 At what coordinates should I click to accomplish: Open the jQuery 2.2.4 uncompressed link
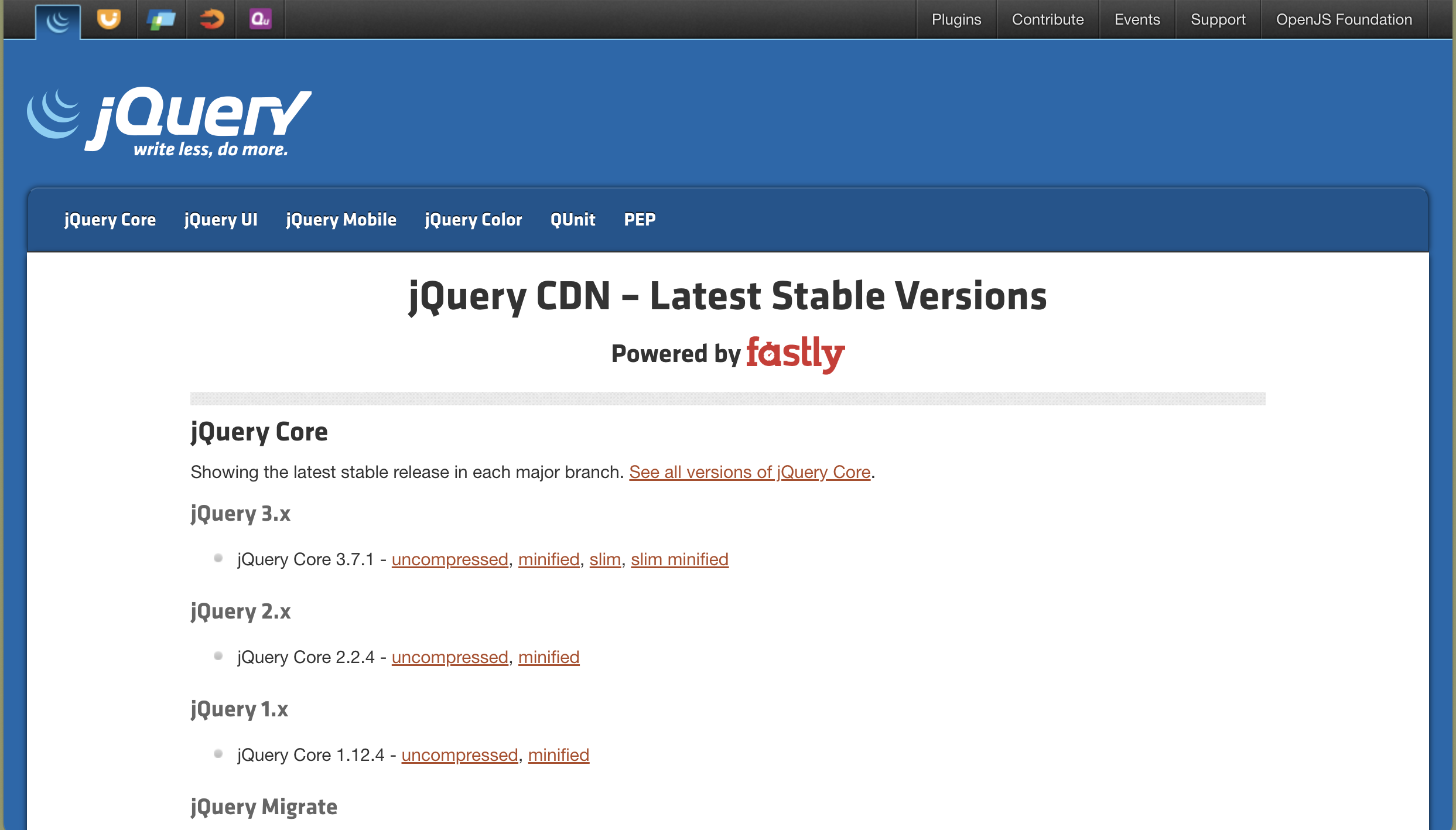[450, 657]
